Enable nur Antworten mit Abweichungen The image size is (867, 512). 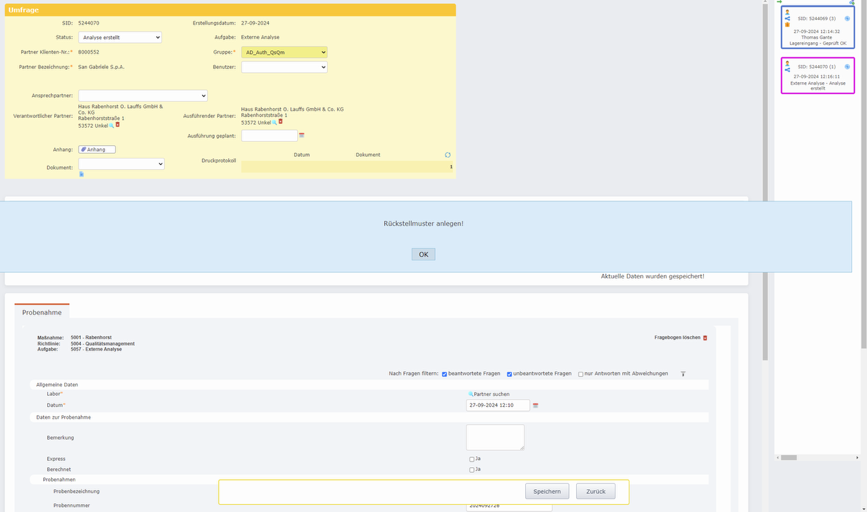coord(581,374)
